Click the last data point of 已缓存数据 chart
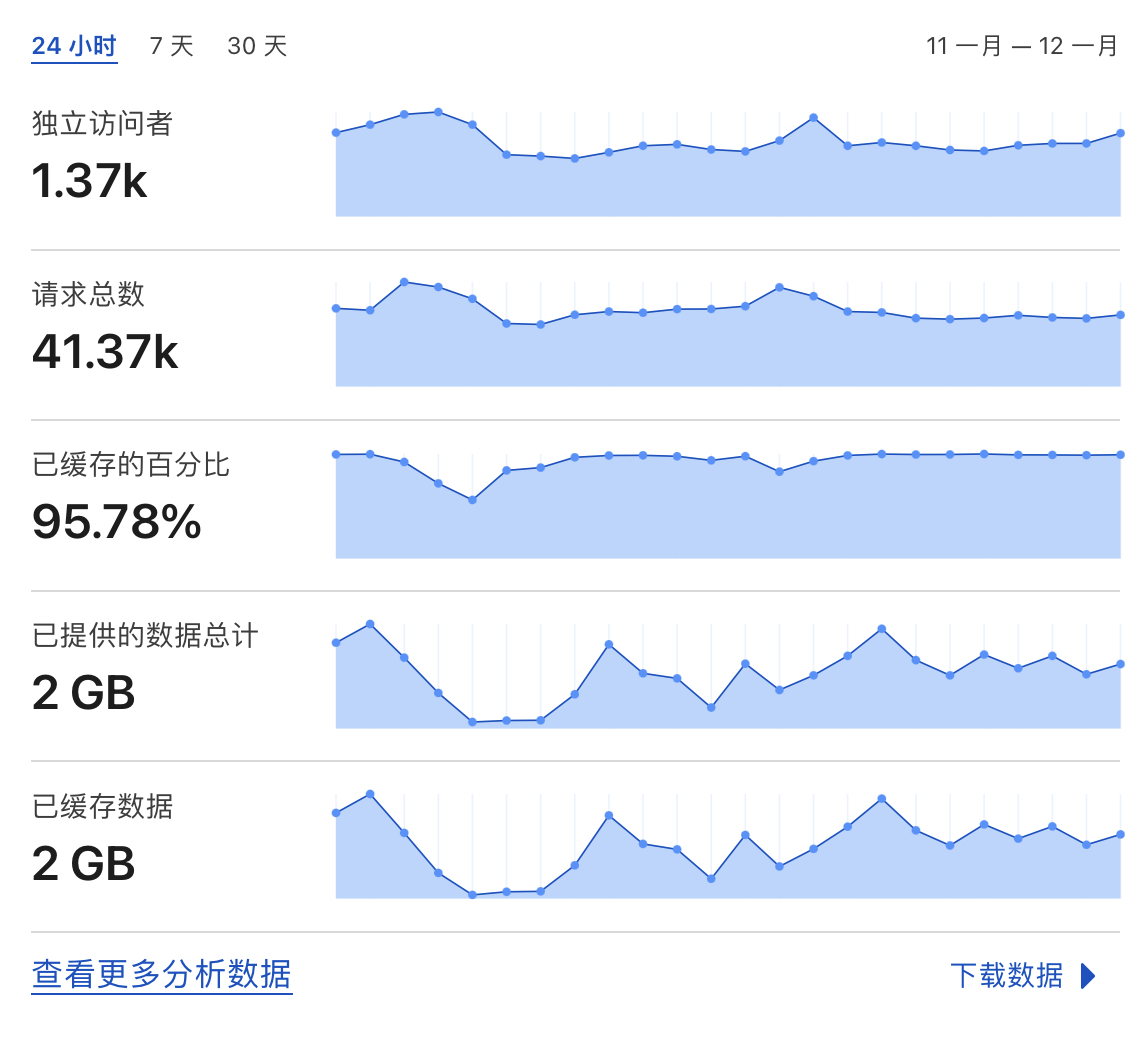 click(x=1120, y=834)
